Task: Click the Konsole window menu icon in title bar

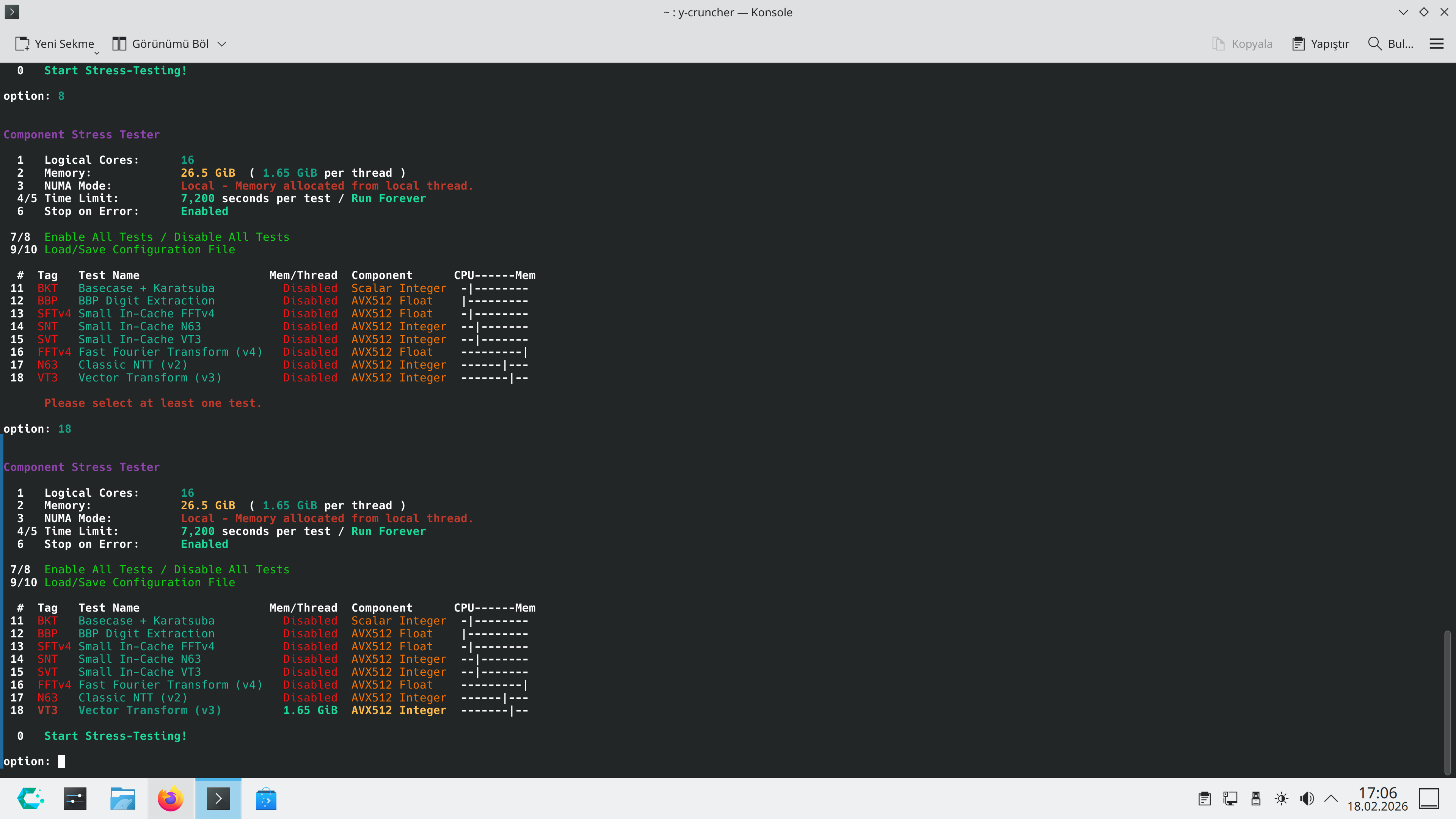Action: pyautogui.click(x=12, y=12)
